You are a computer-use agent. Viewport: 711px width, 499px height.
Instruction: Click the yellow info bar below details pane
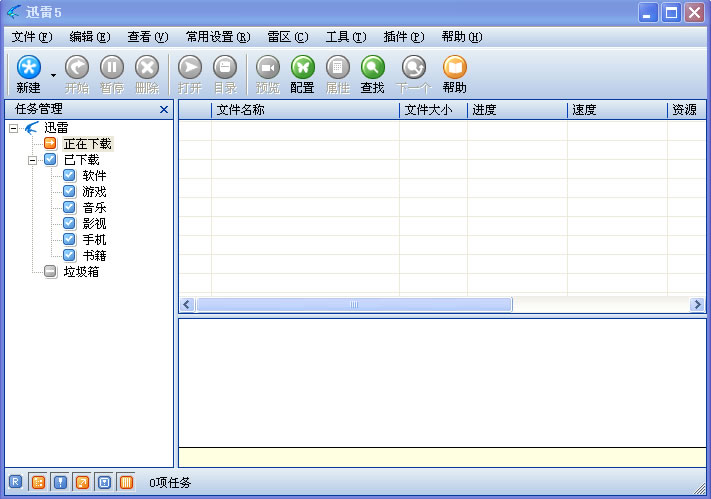pos(442,457)
